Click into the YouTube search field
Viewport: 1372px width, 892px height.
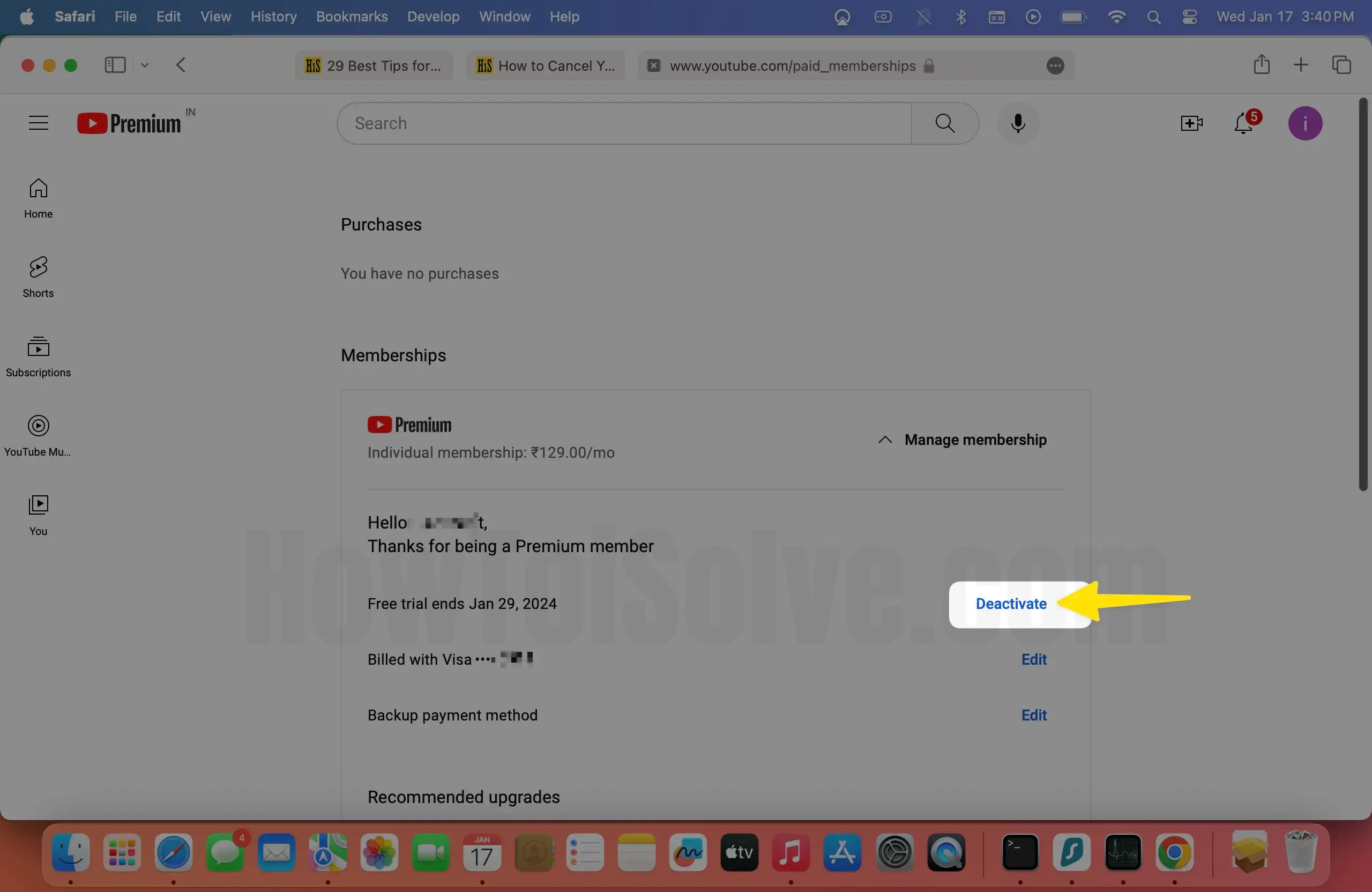[624, 123]
